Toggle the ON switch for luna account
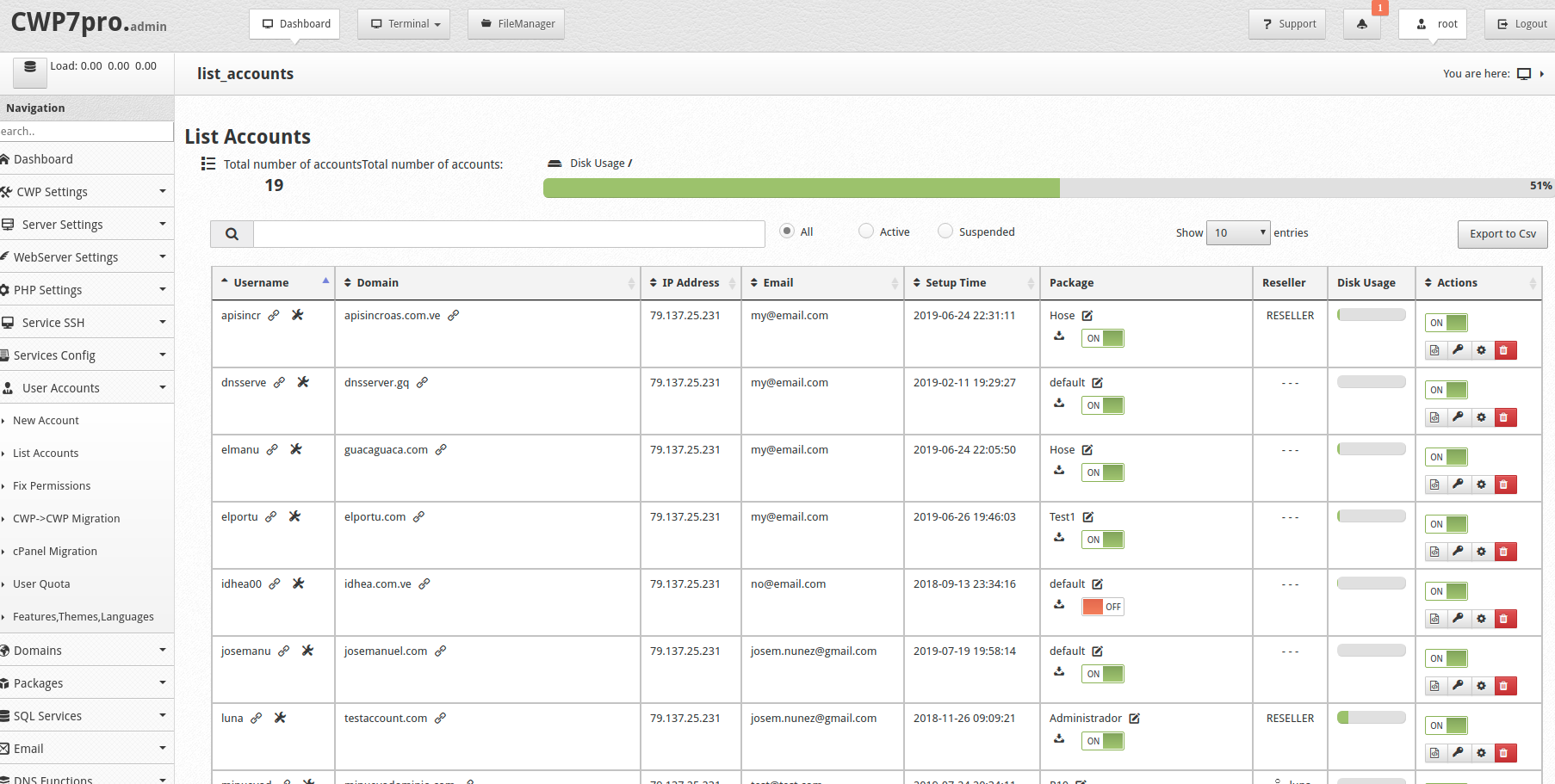 tap(1447, 725)
